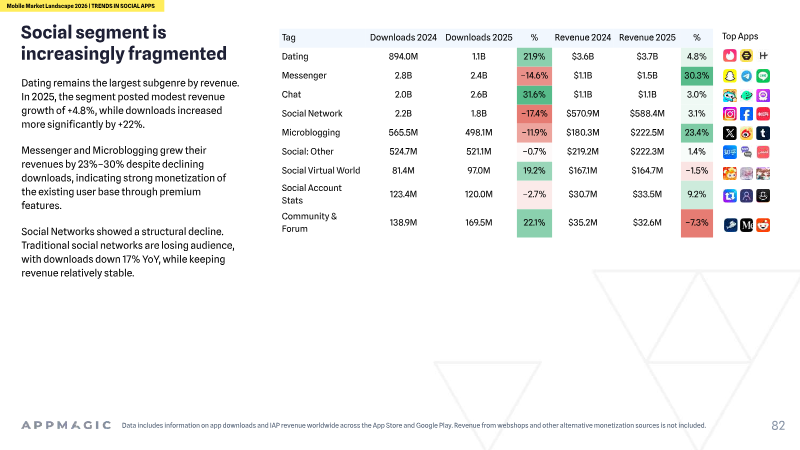800x450 pixels.
Task: Click the Weibo app icon
Action: (x=746, y=133)
